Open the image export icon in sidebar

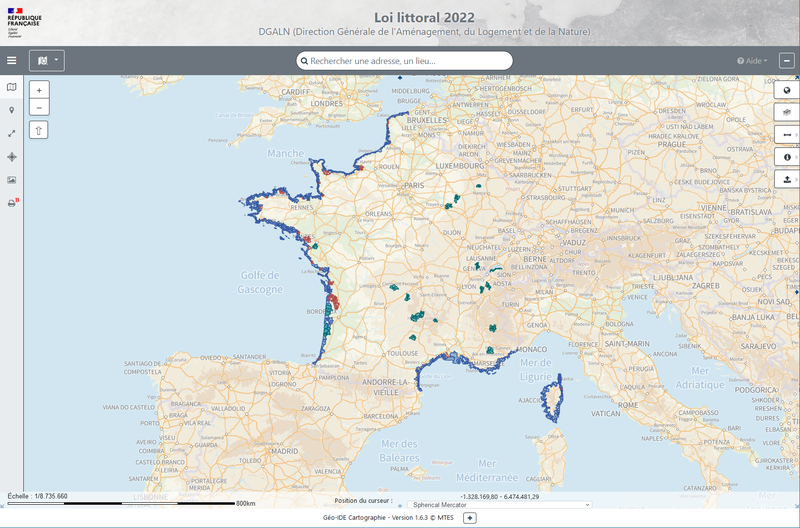pyautogui.click(x=12, y=180)
